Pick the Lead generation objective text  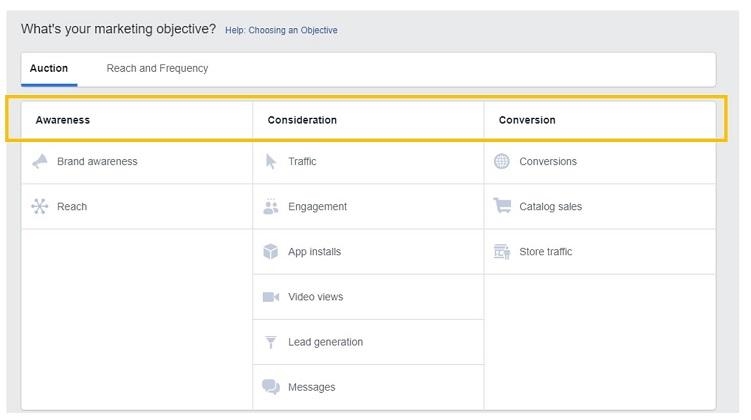pyautogui.click(x=325, y=342)
